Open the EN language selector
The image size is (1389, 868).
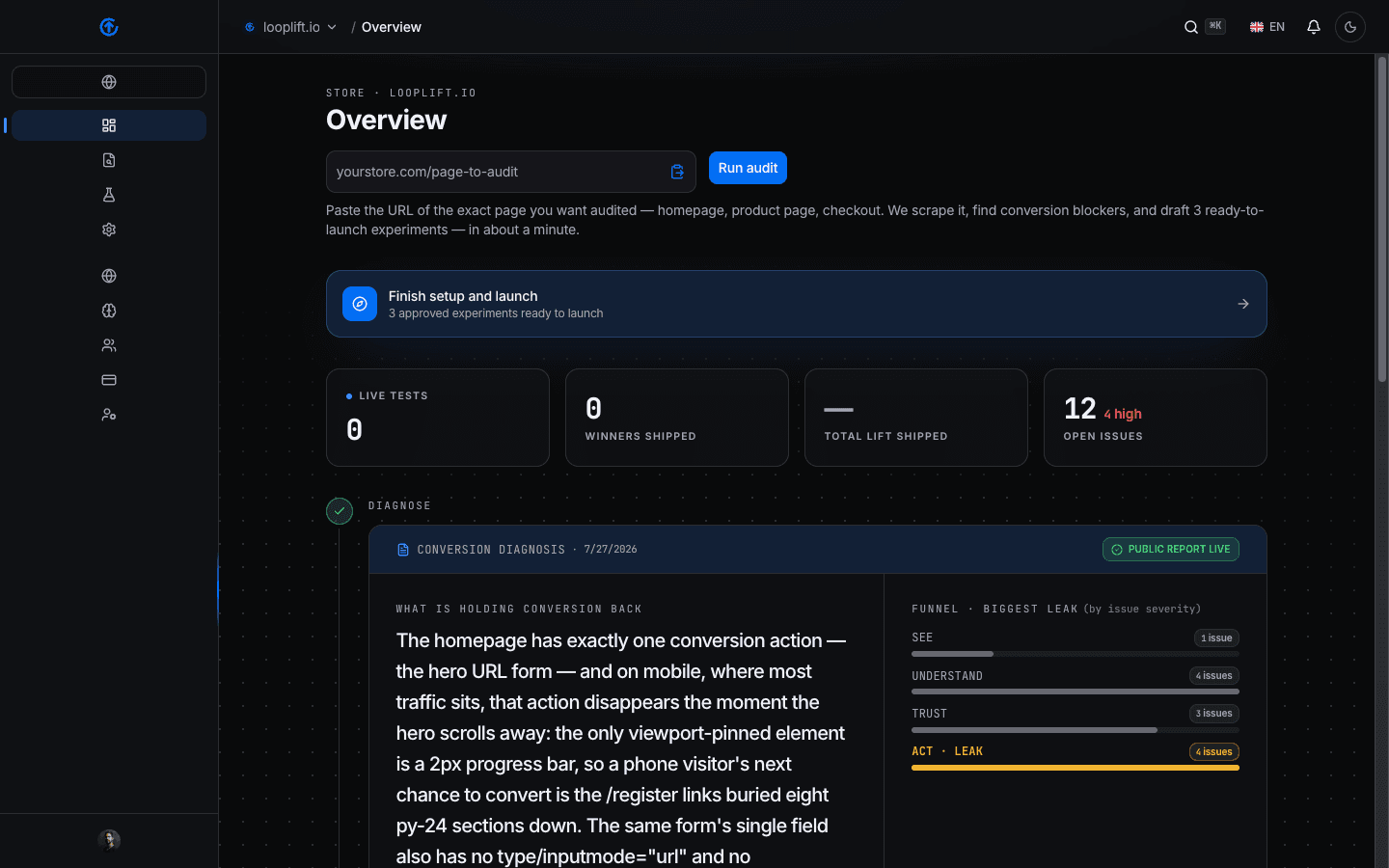(x=1267, y=27)
